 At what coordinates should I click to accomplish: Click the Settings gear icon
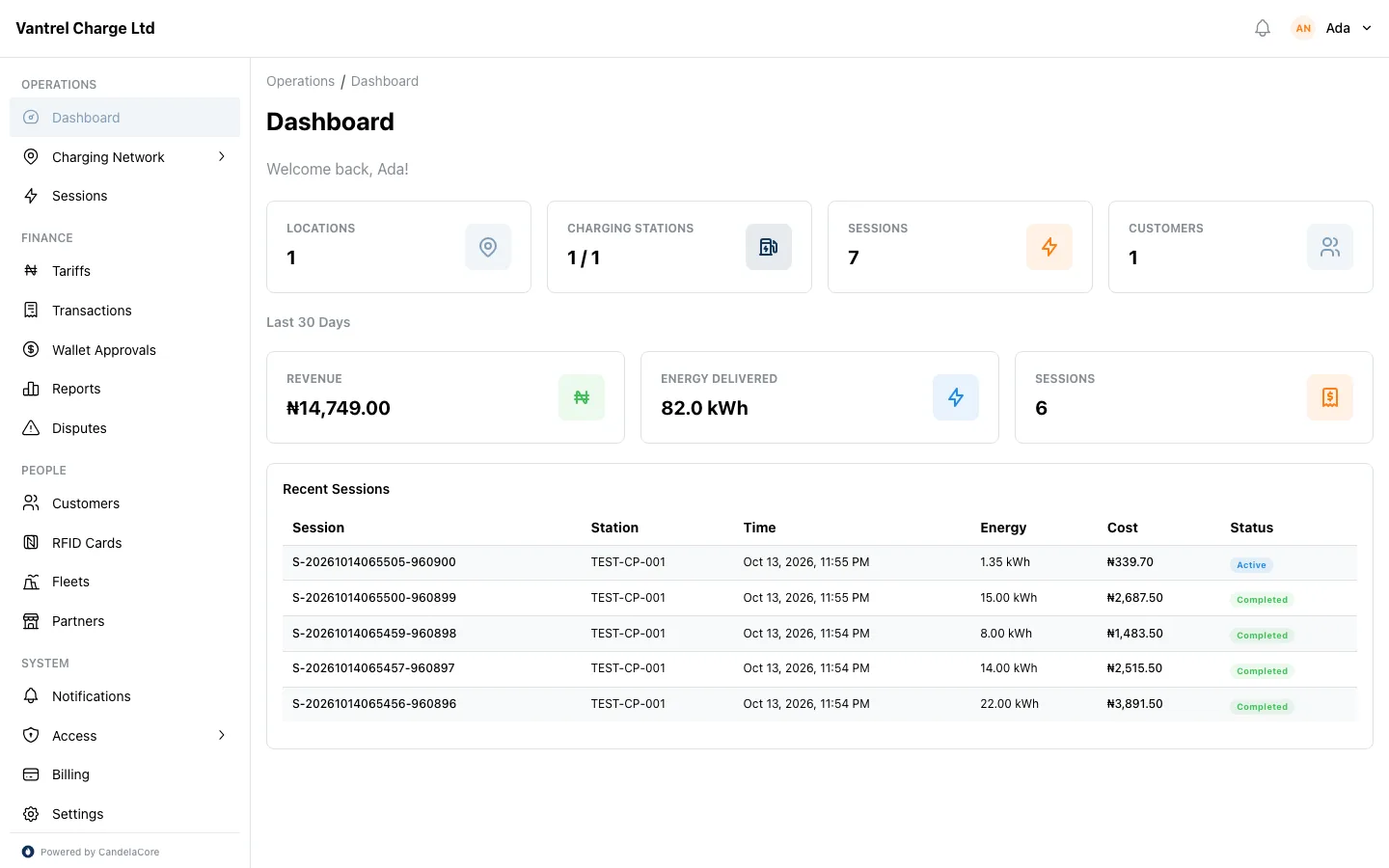pos(31,814)
